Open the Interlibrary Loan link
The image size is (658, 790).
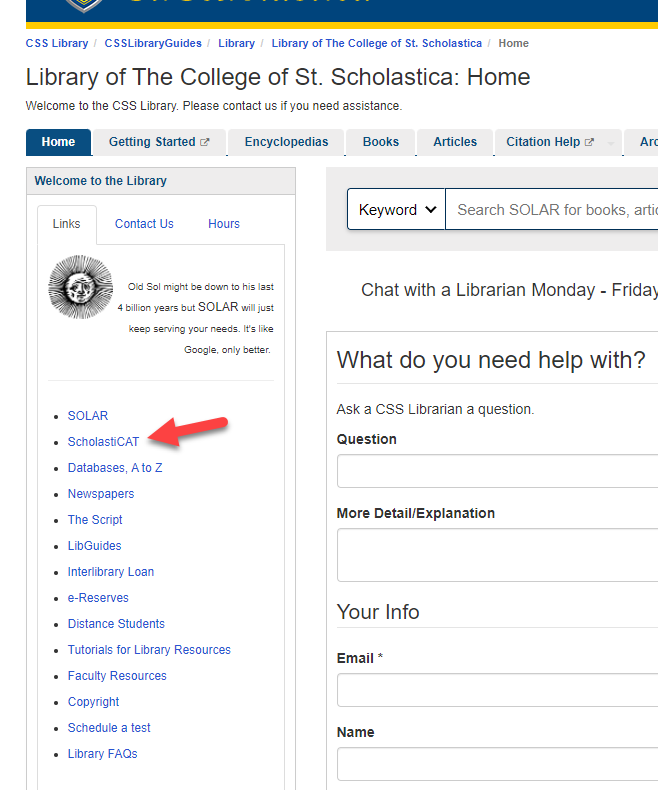click(x=111, y=572)
